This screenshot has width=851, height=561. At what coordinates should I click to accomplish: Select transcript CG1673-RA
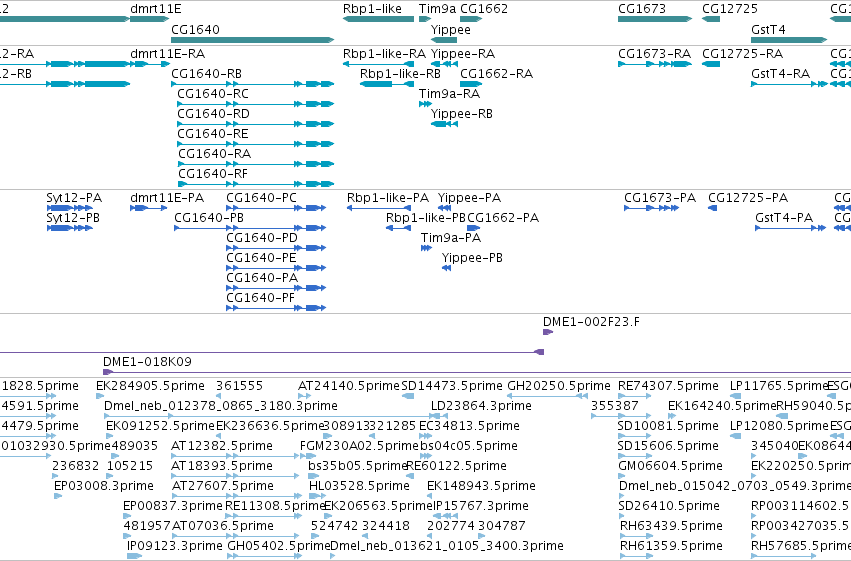pos(655,64)
